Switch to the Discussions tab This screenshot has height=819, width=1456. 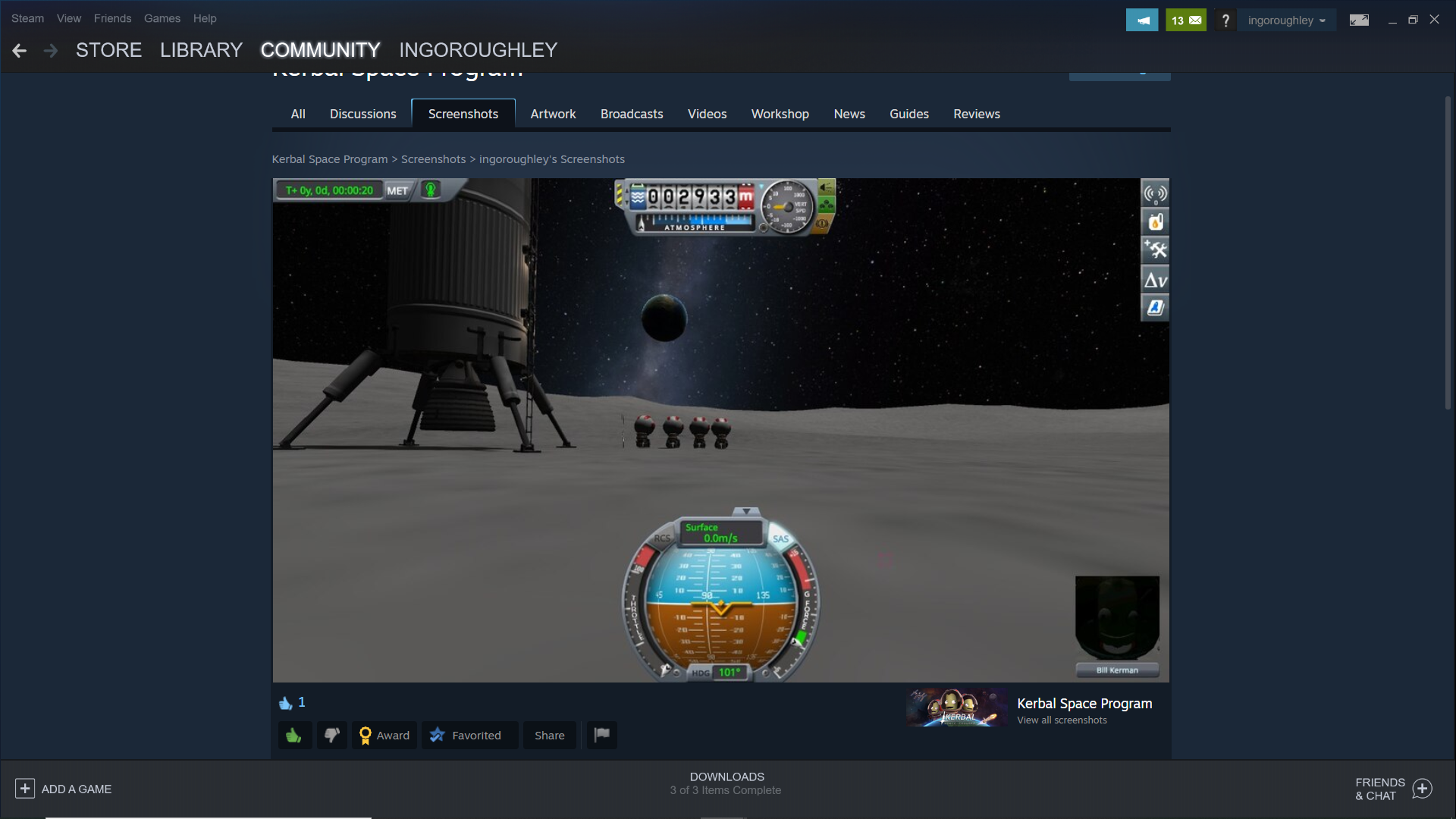(x=363, y=114)
